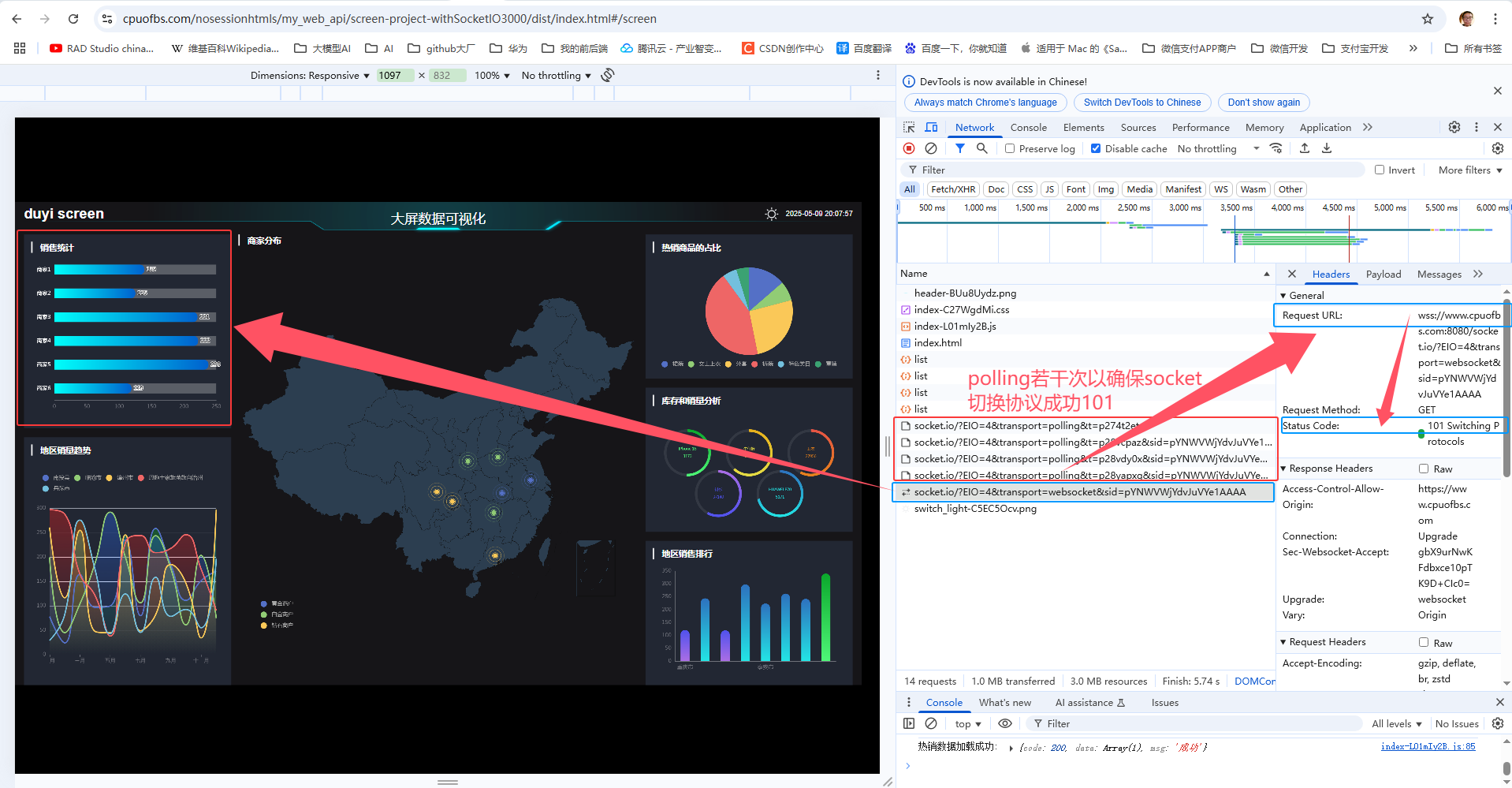This screenshot has width=1512, height=788.
Task: Toggle the light theme sun icon
Action: click(771, 214)
